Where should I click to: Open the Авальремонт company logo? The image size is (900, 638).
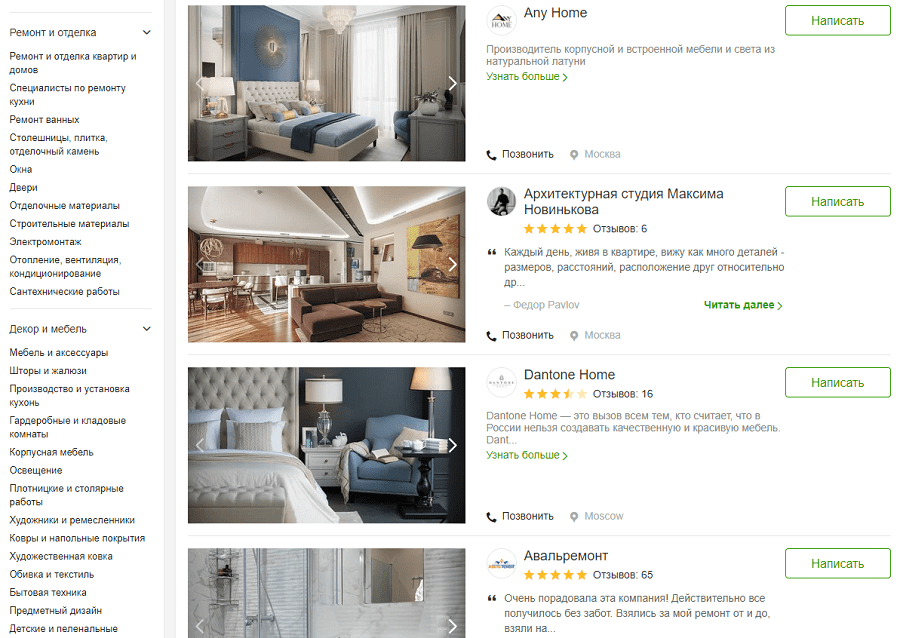(501, 563)
